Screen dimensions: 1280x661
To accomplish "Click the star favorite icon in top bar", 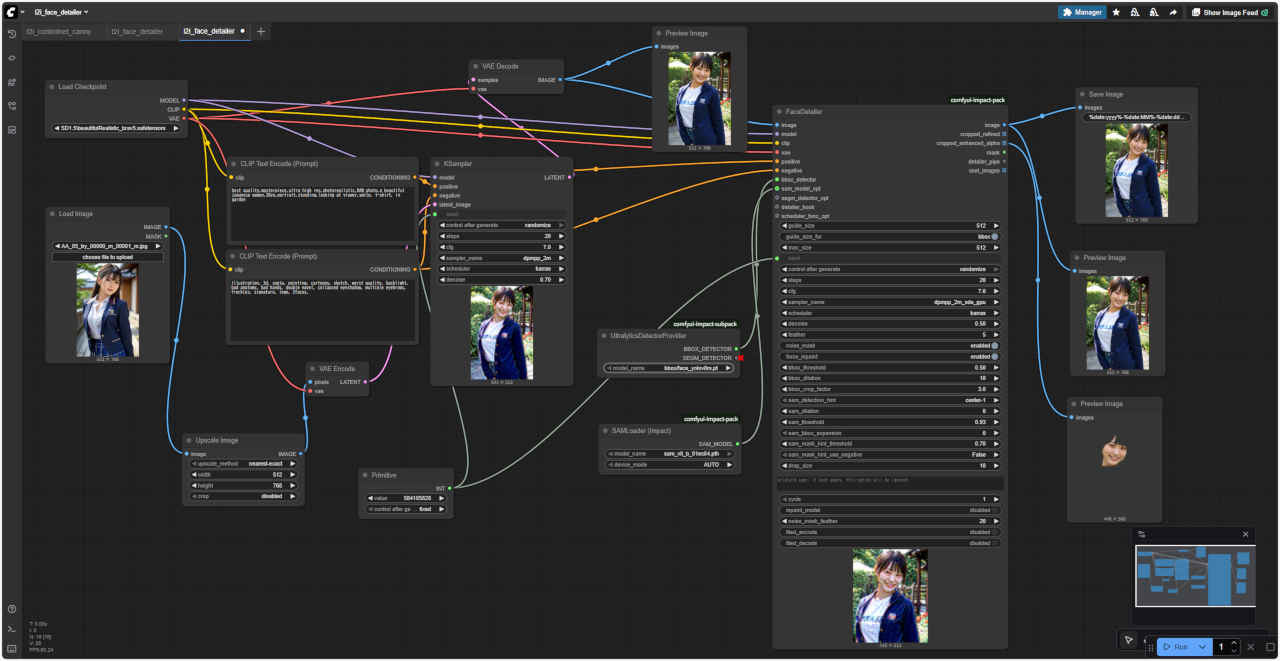I will [x=1116, y=13].
